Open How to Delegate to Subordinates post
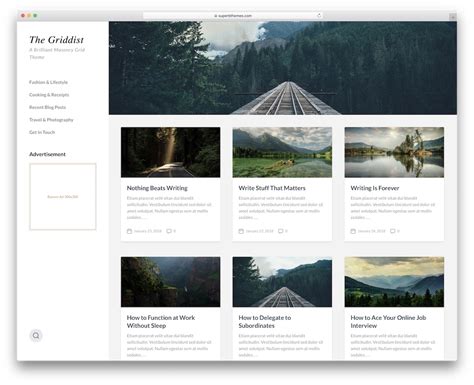Screen dimensions: 474x385 click(x=265, y=322)
